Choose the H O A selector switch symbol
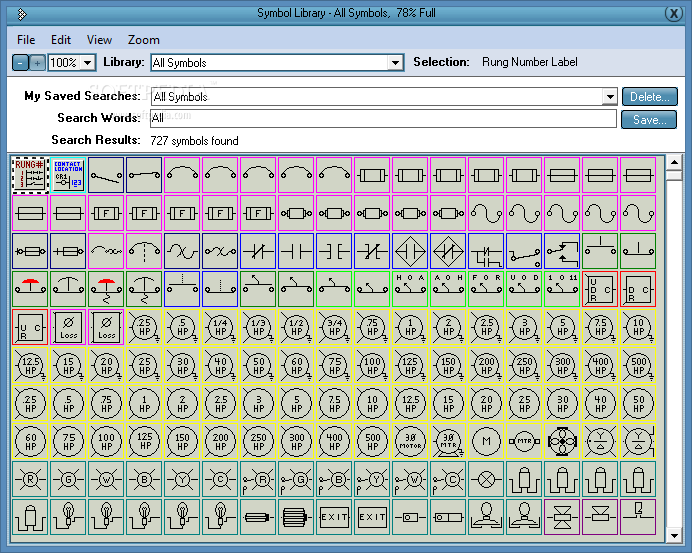The image size is (692, 553). pos(410,289)
